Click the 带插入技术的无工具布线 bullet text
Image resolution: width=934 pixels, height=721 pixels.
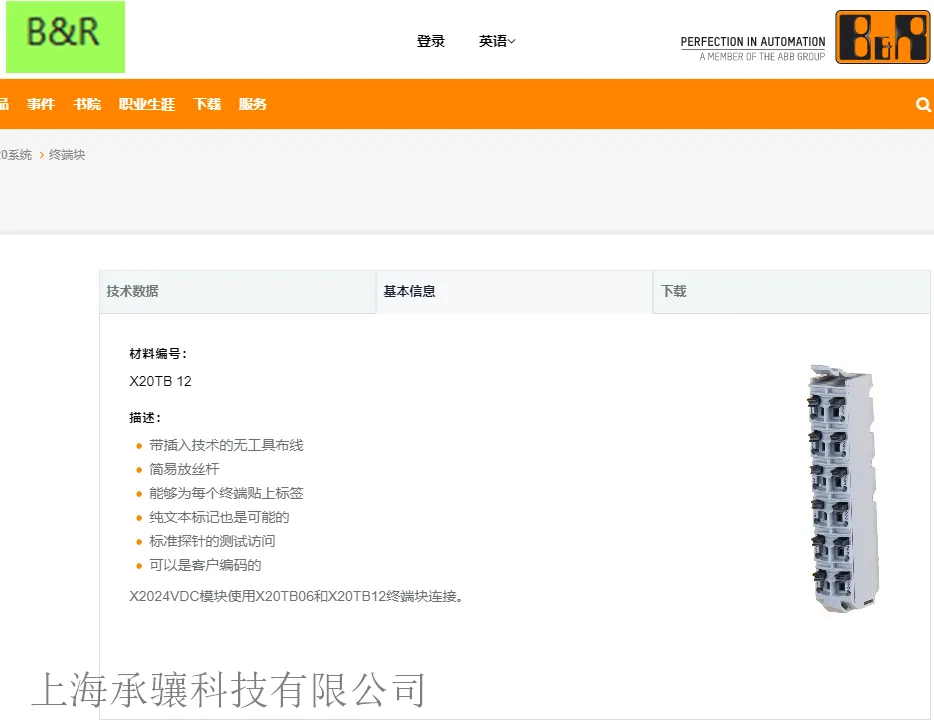coord(226,445)
